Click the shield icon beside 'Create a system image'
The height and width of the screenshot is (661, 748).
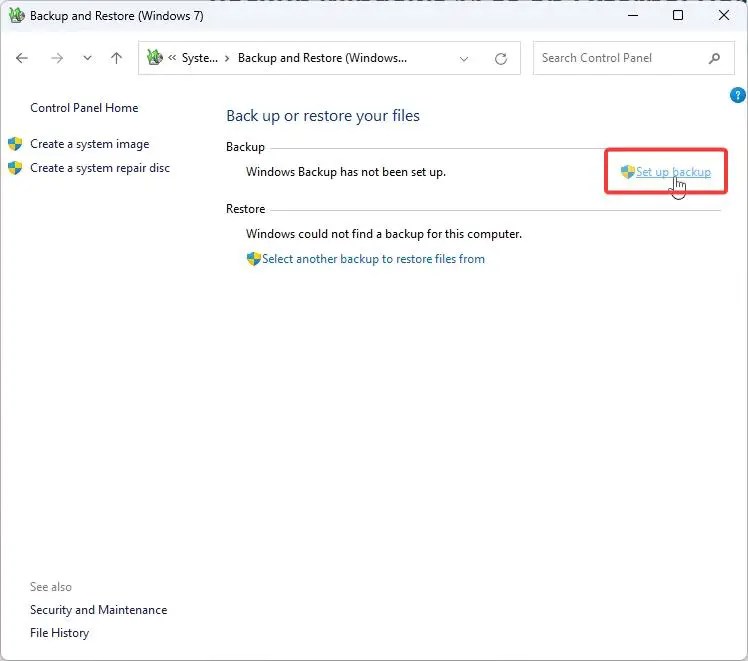(x=15, y=144)
